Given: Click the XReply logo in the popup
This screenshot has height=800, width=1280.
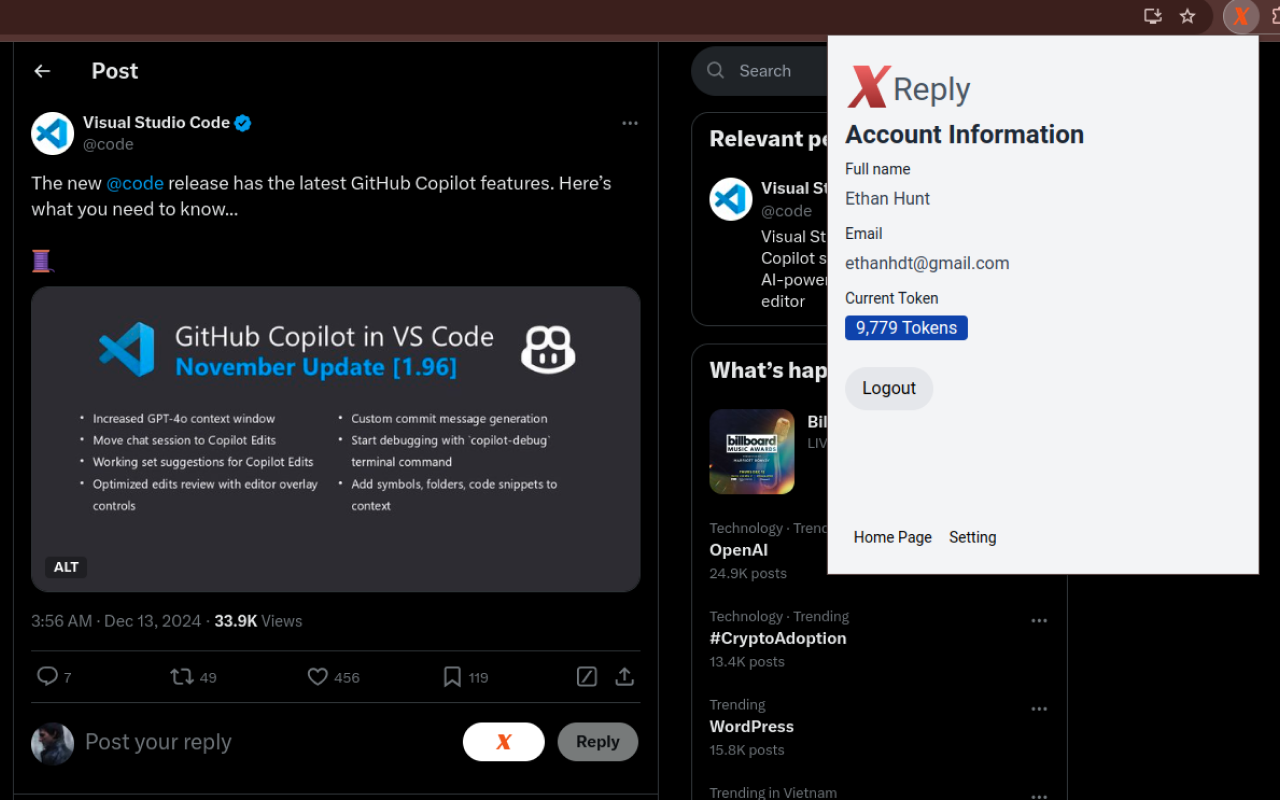Looking at the screenshot, I should point(909,88).
